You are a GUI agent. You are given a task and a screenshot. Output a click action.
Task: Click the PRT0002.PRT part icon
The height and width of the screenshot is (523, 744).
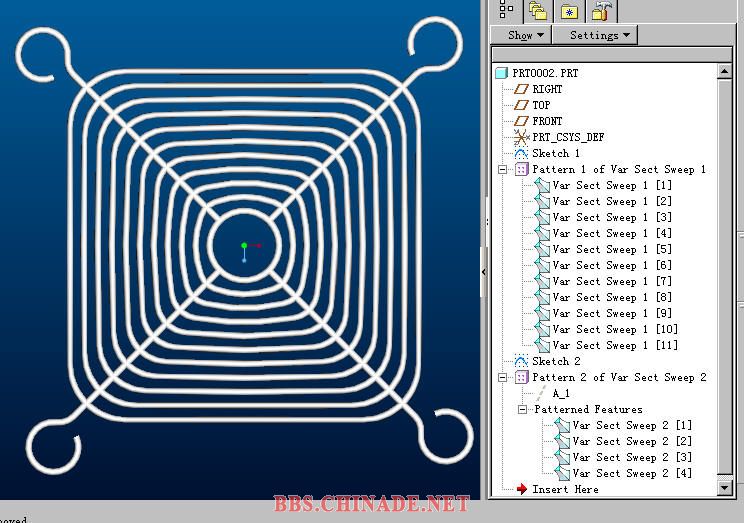(502, 73)
